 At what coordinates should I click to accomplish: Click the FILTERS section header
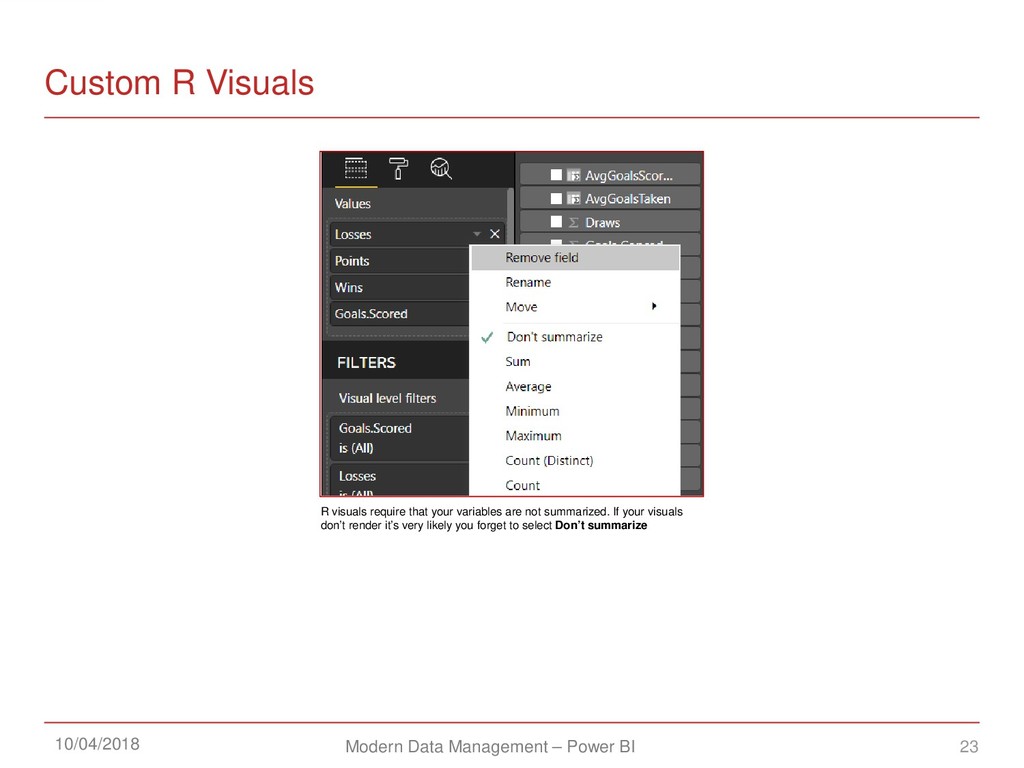[x=366, y=362]
